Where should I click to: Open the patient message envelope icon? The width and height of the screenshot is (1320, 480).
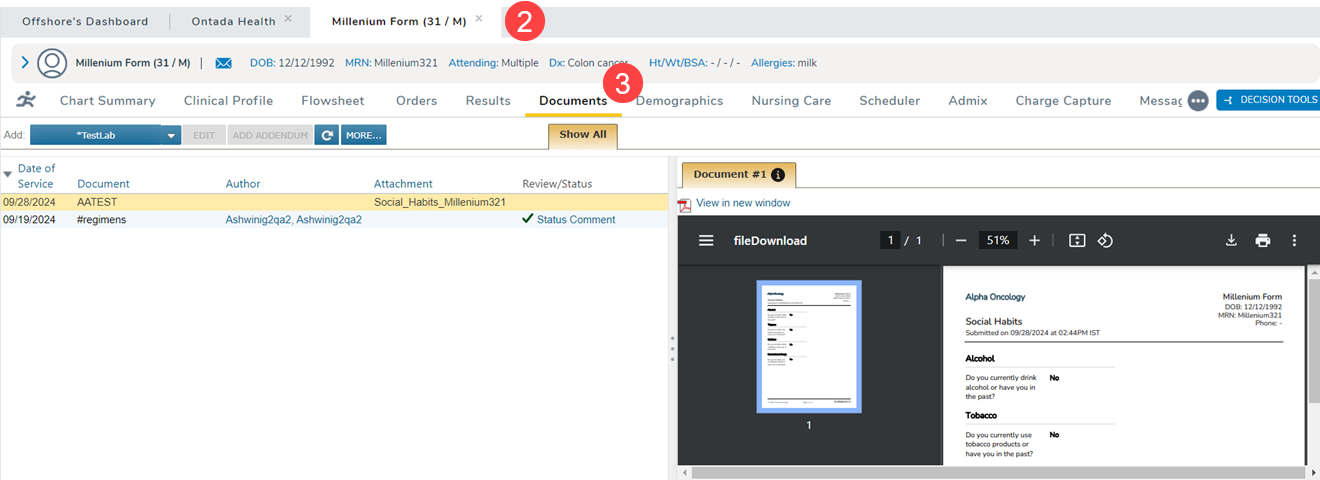[223, 63]
